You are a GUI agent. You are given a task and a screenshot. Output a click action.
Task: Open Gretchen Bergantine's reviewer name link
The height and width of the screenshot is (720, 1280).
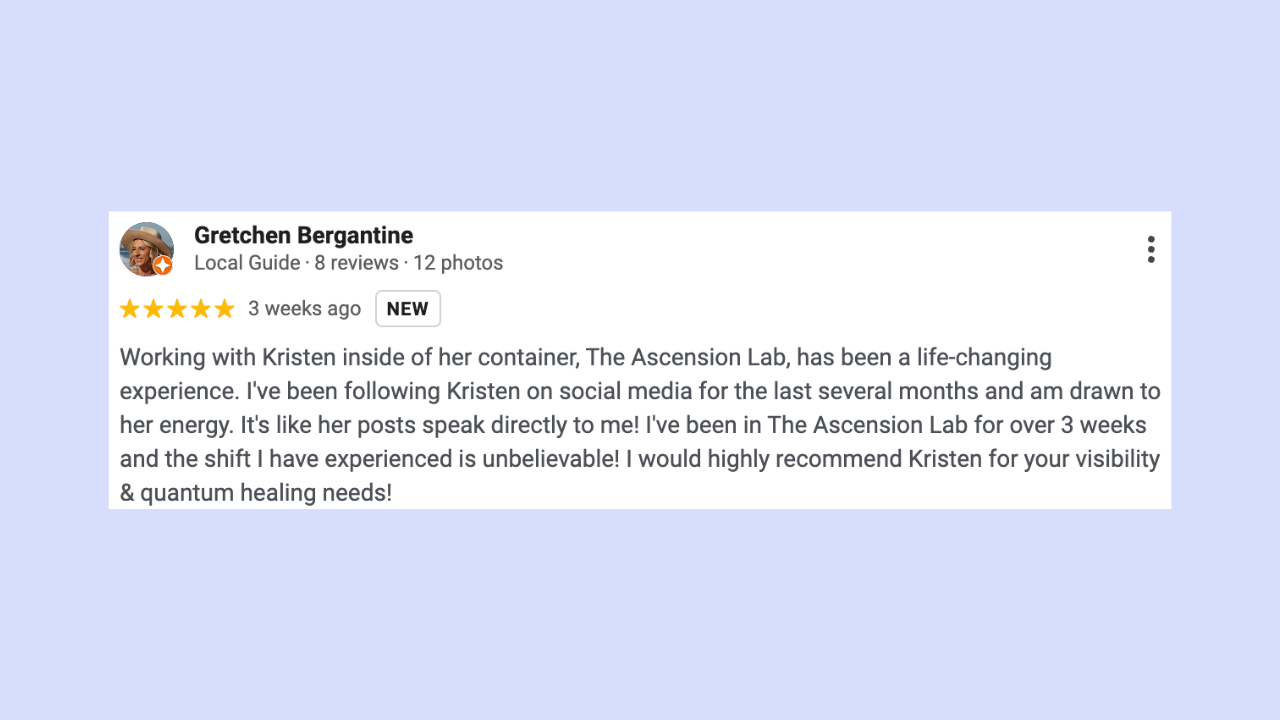(x=303, y=235)
